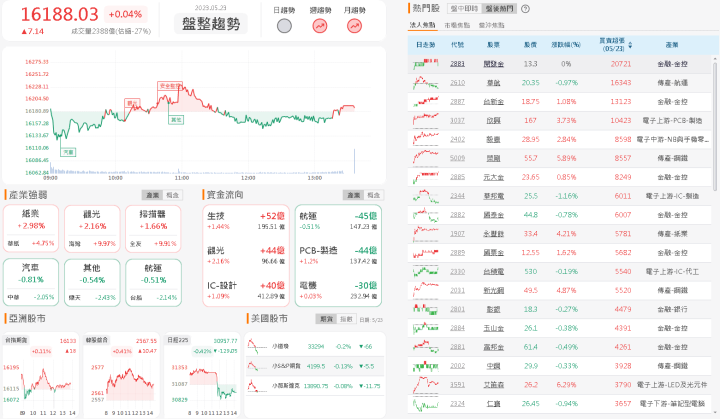The width and height of the screenshot is (720, 419).
Task: Click the 小那斯達克 mini trend chart icon
Action: [x=257, y=386]
